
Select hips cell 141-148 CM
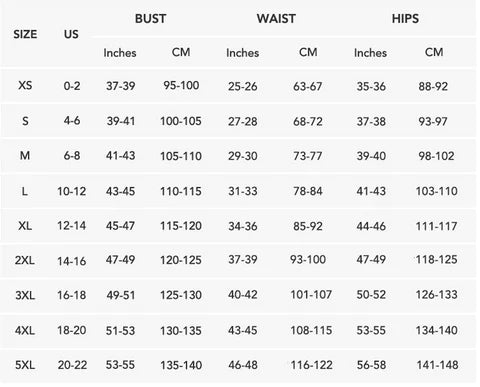(x=437, y=365)
